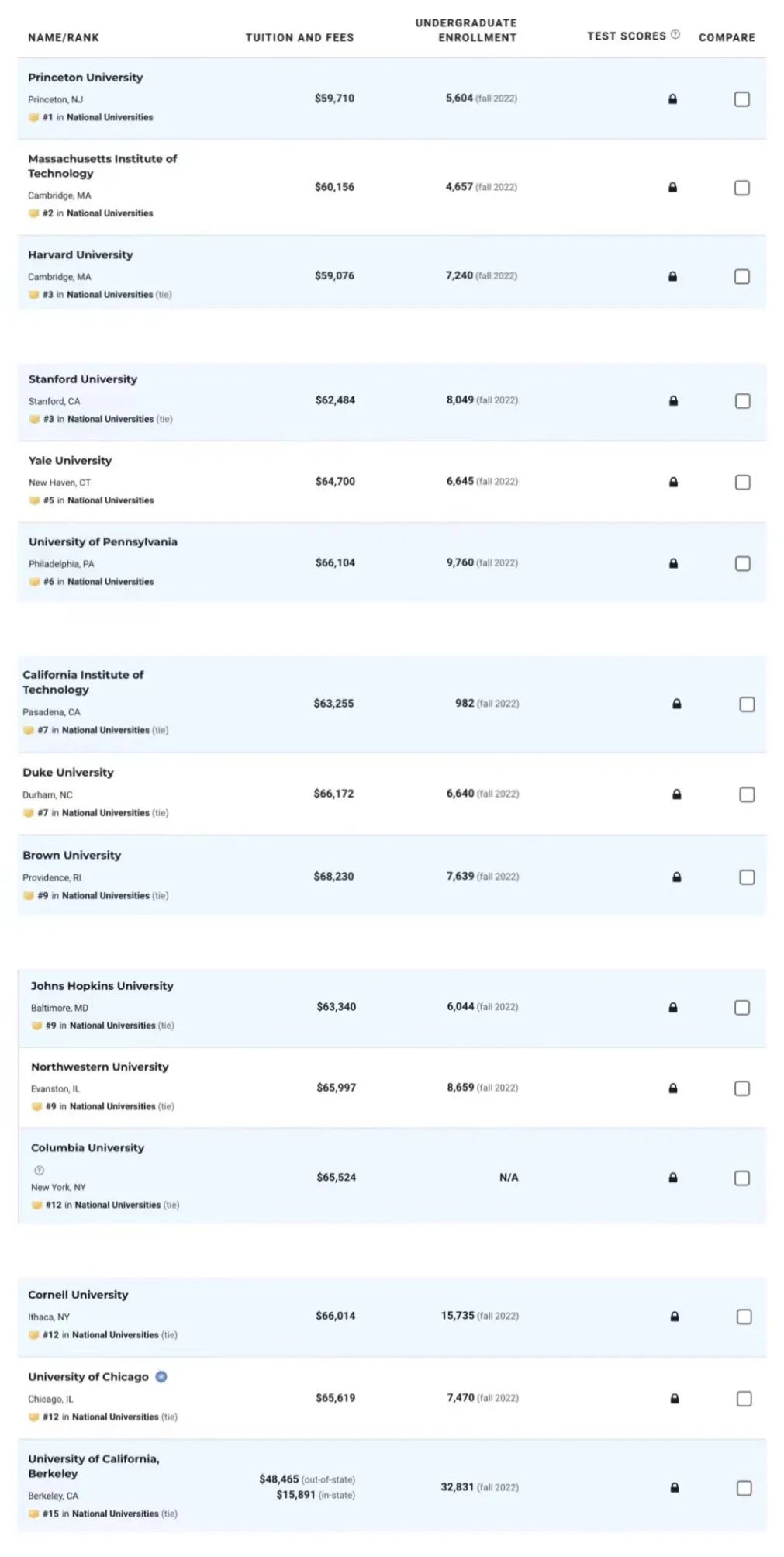Click Johns Hopkins University test scores lock
The height and width of the screenshot is (1557, 784).
tap(673, 1008)
